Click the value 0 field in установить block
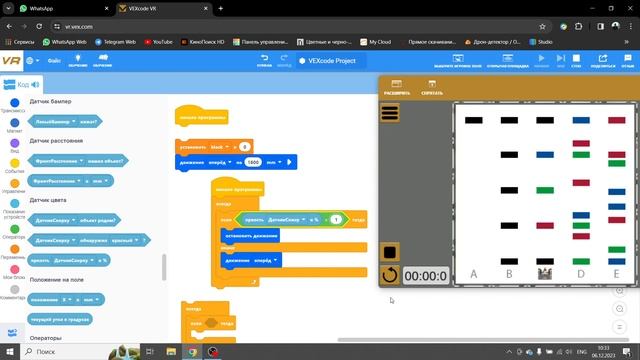The height and width of the screenshot is (360, 640). tap(244, 147)
